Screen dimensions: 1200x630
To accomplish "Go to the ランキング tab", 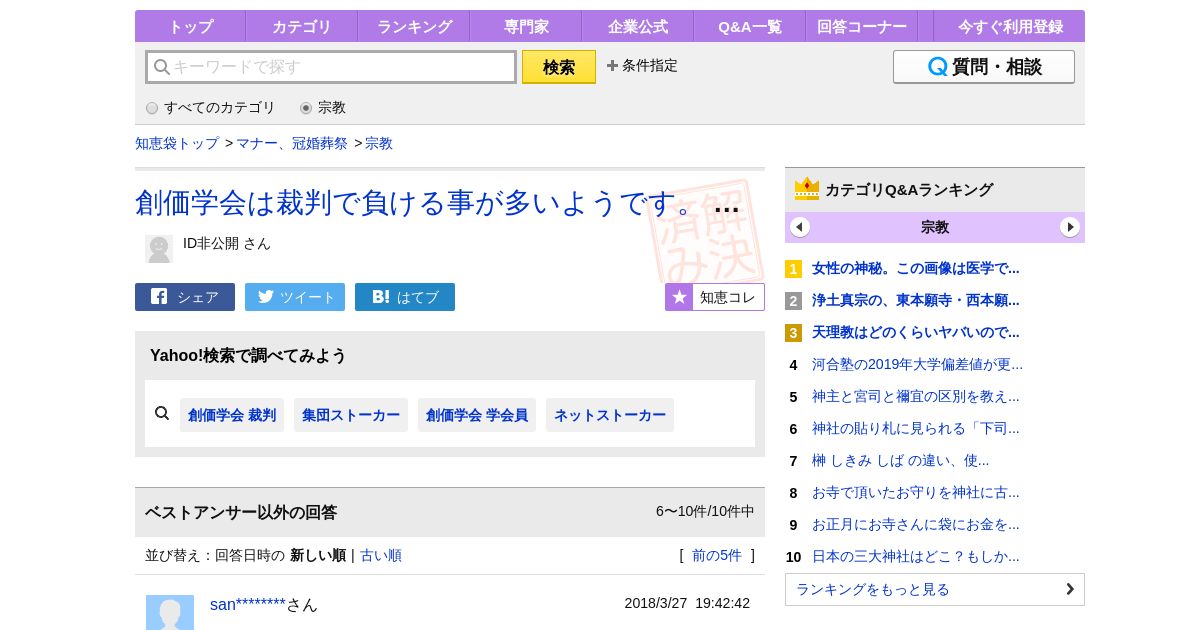I will coord(413,26).
